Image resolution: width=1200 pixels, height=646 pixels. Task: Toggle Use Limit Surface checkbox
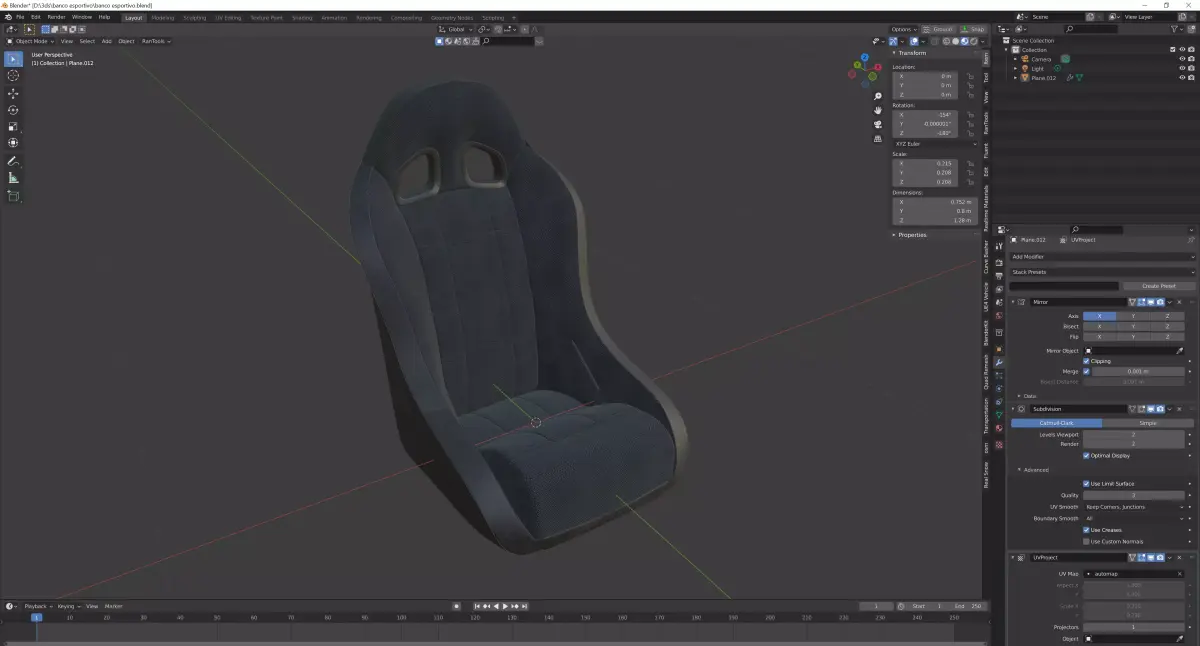pos(1087,484)
